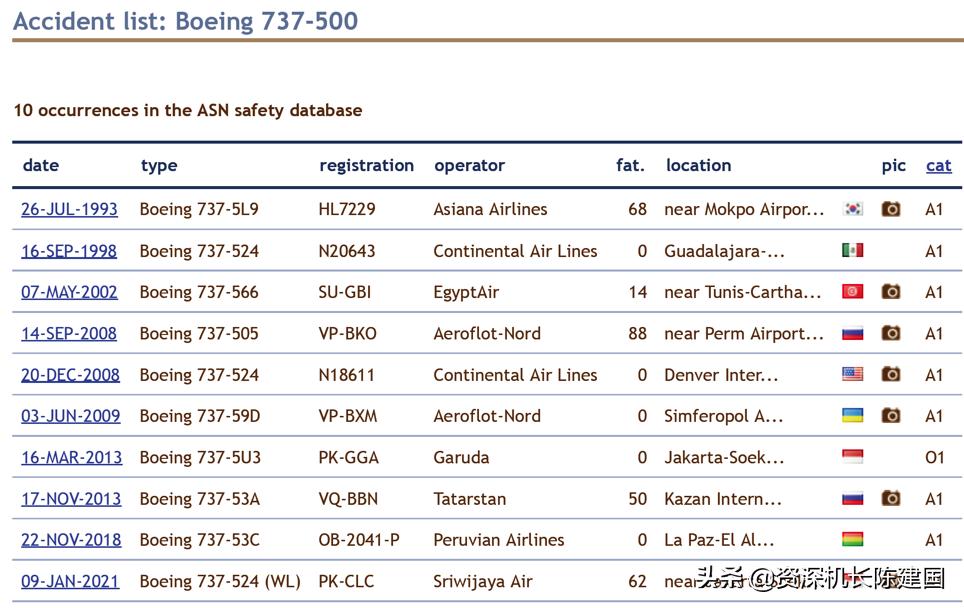Screen dimensions: 964x608
Task: Open photo icon for Asiana Airlines accident
Action: [x=891, y=209]
